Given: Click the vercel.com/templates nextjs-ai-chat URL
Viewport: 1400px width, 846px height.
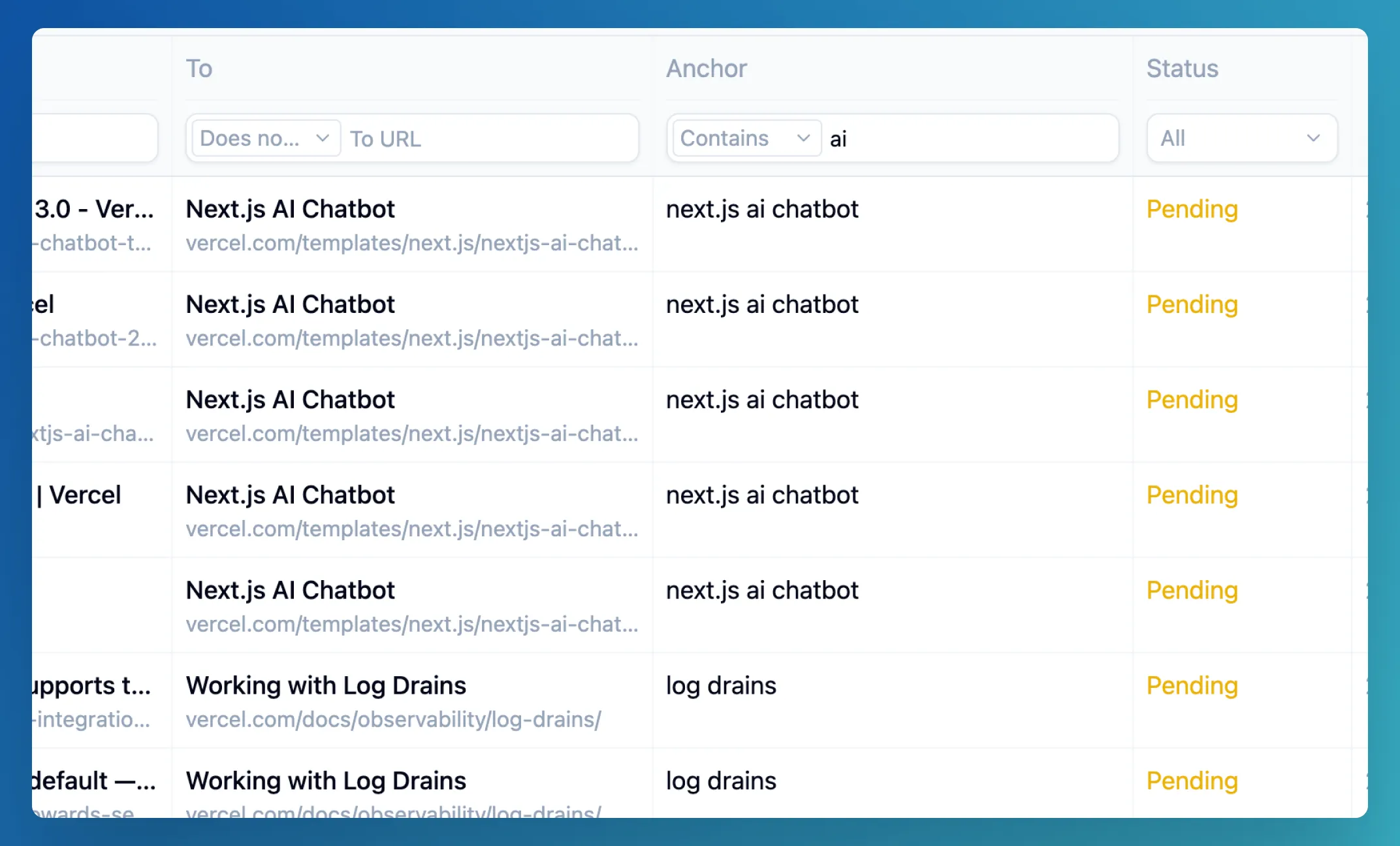Looking at the screenshot, I should click(x=412, y=242).
